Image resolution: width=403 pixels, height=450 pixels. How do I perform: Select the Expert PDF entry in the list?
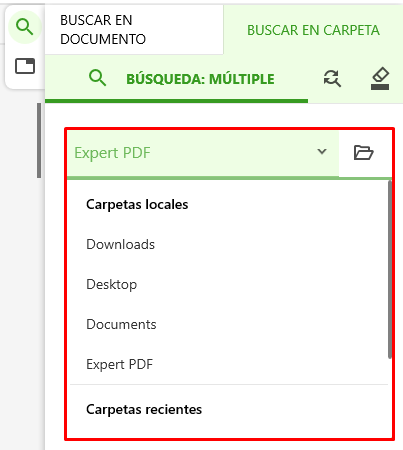(x=119, y=364)
